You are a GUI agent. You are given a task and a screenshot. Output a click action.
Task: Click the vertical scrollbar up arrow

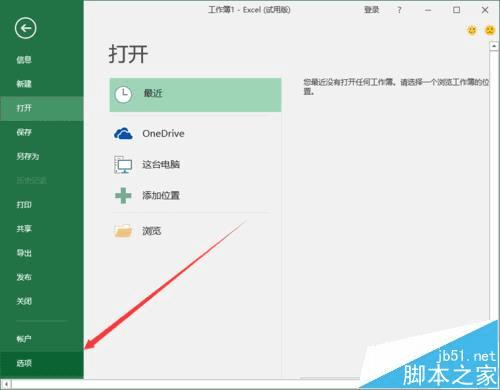pos(494,46)
